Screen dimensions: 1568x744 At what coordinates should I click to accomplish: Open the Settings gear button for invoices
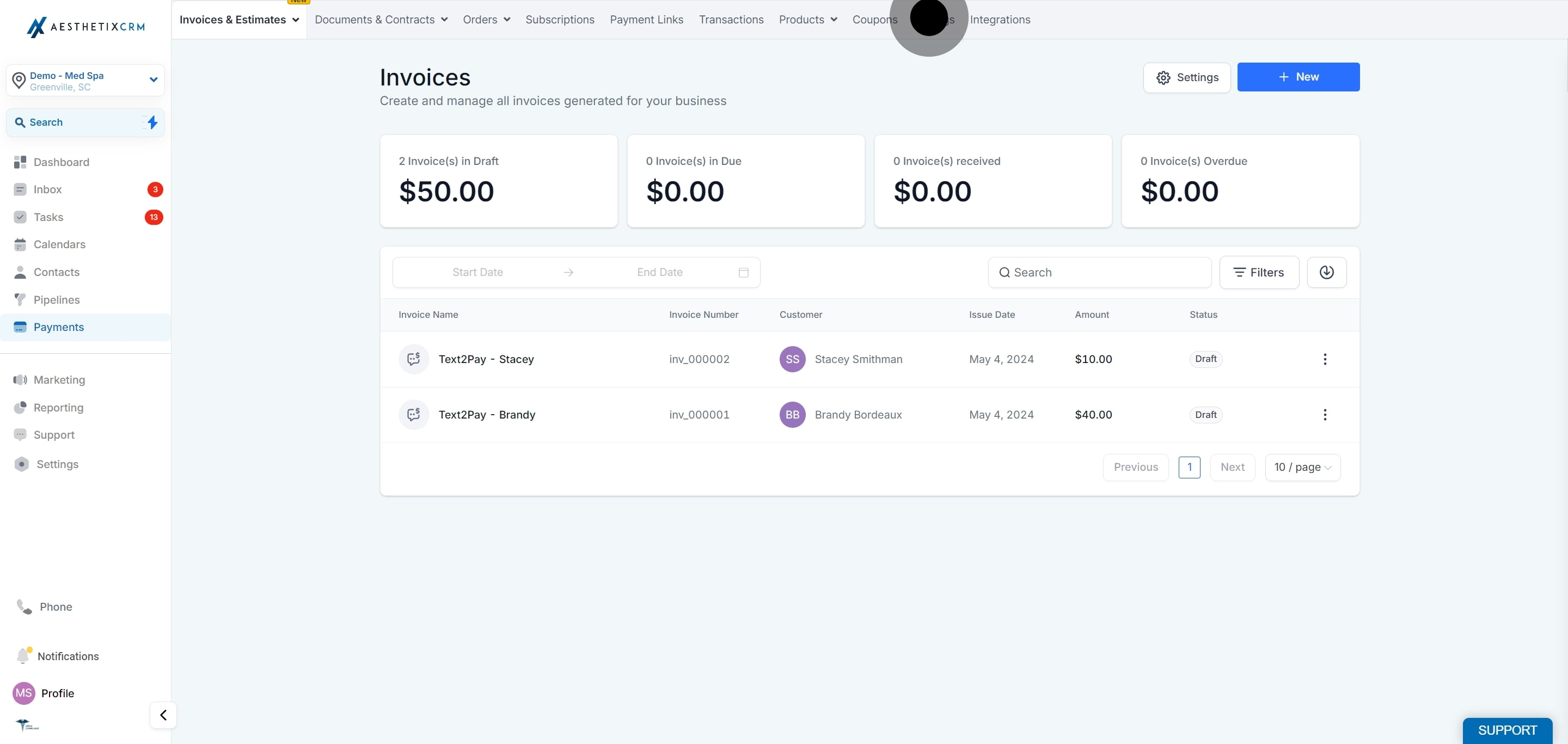click(1186, 77)
